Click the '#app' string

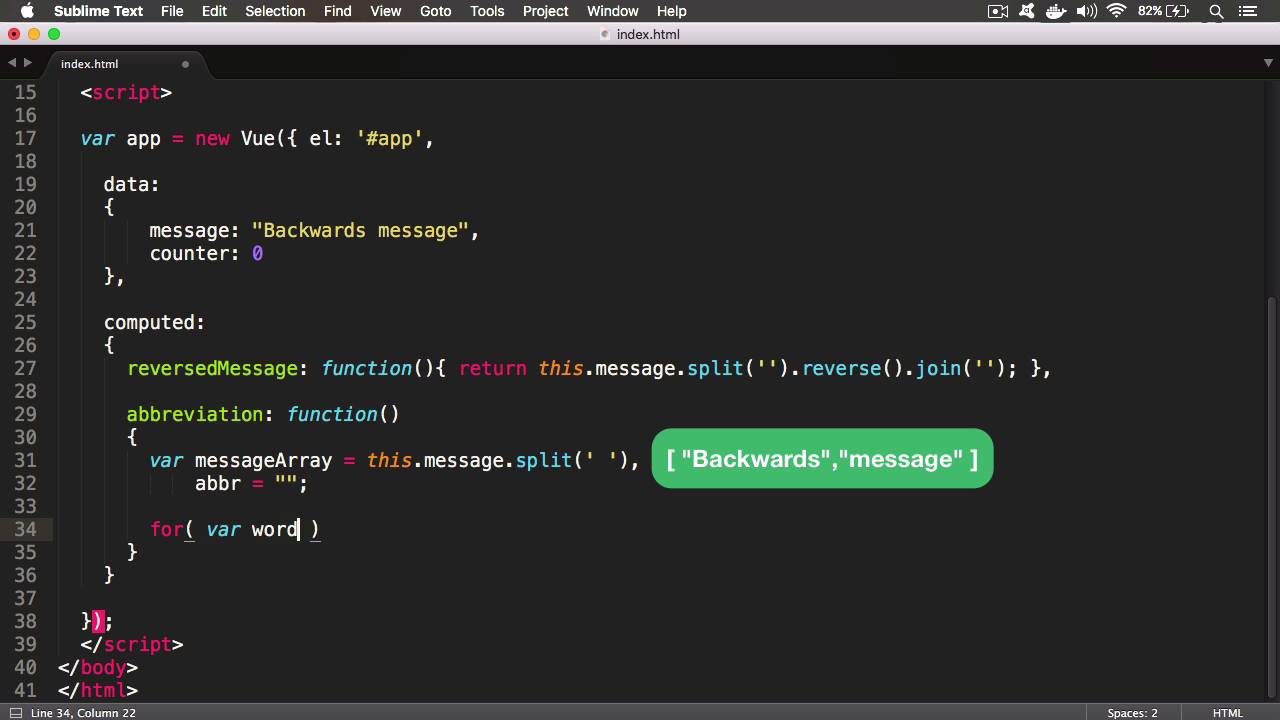[390, 138]
